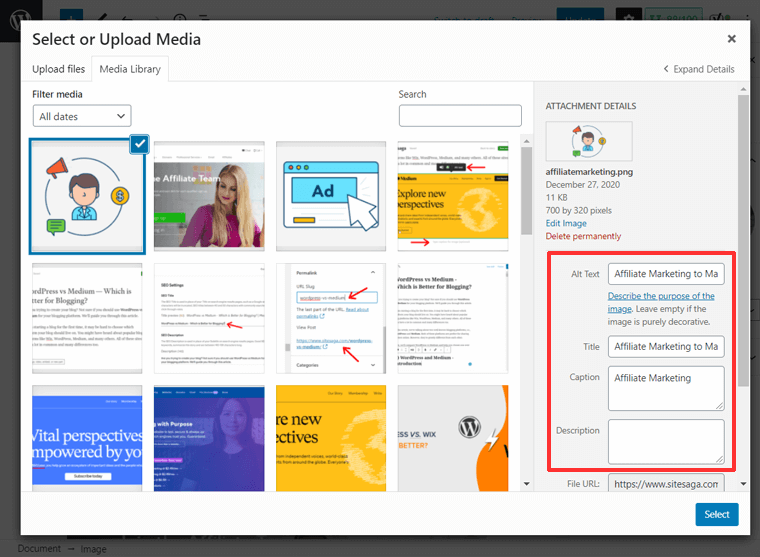
Task: Select the yellow new perspectives thumbnail
Action: coord(331,438)
